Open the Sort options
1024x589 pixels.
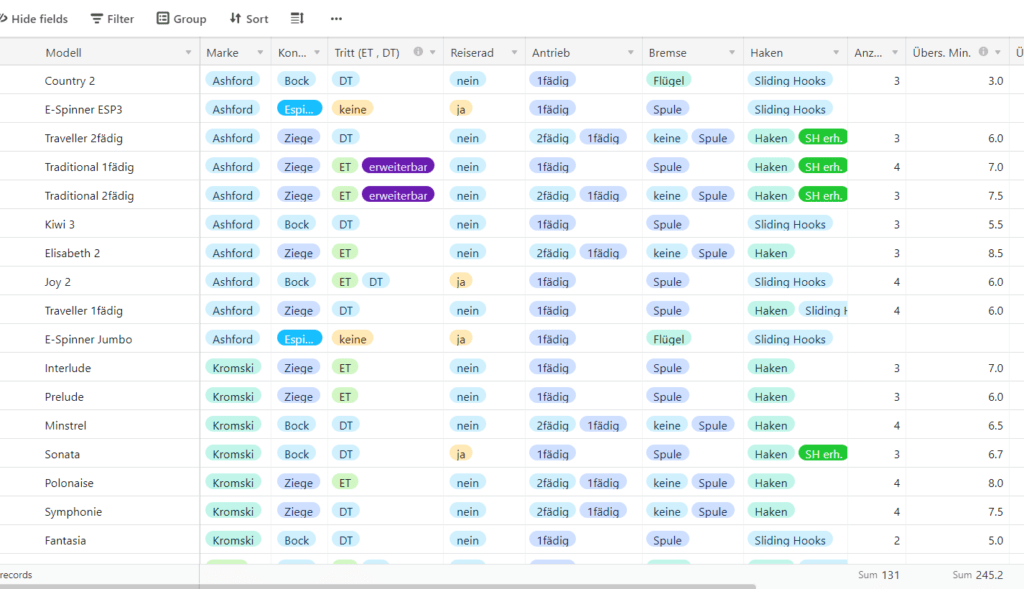coord(249,19)
